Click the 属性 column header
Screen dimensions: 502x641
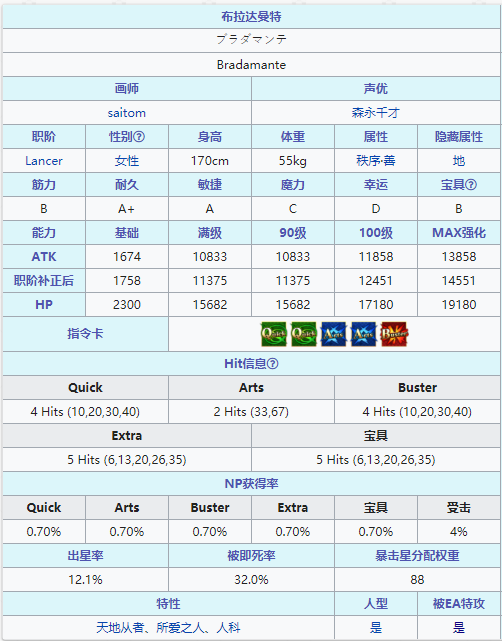click(x=376, y=137)
